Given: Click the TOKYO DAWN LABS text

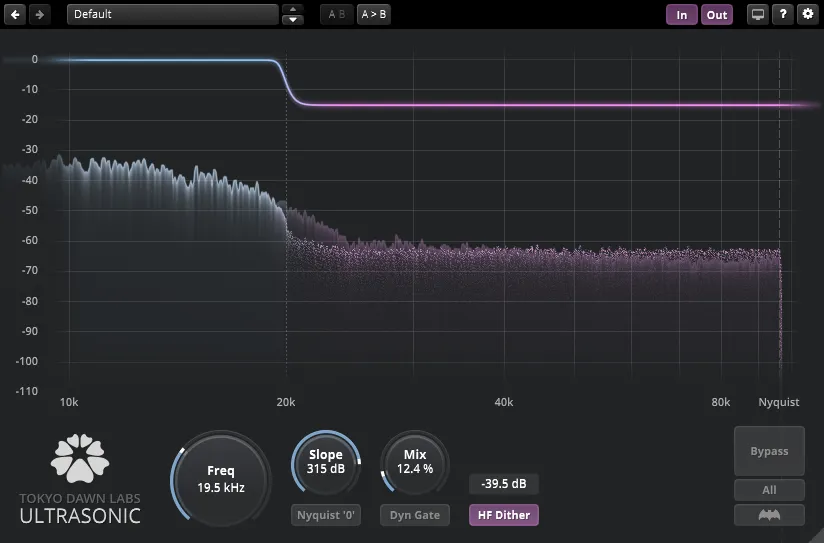Looking at the screenshot, I should (80, 498).
